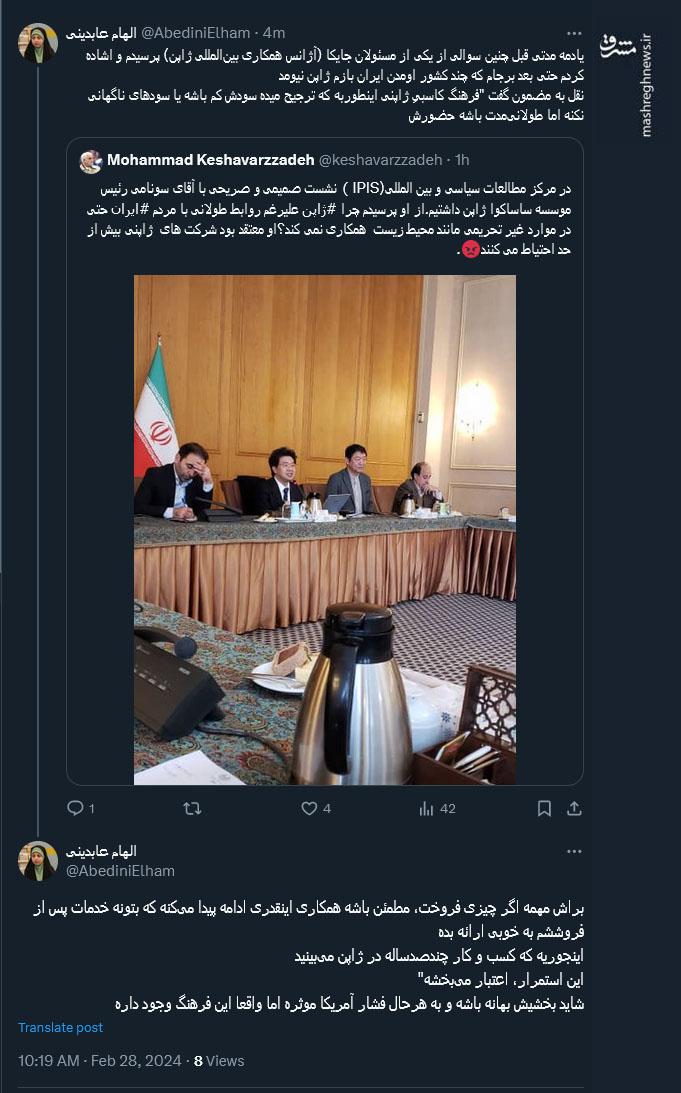Open the quoted tweet's meeting room photo

coord(325,529)
